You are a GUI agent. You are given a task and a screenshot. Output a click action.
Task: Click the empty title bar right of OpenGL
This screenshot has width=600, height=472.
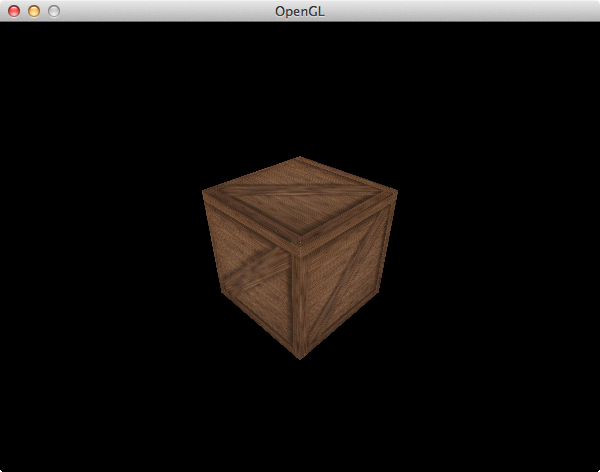[450, 11]
